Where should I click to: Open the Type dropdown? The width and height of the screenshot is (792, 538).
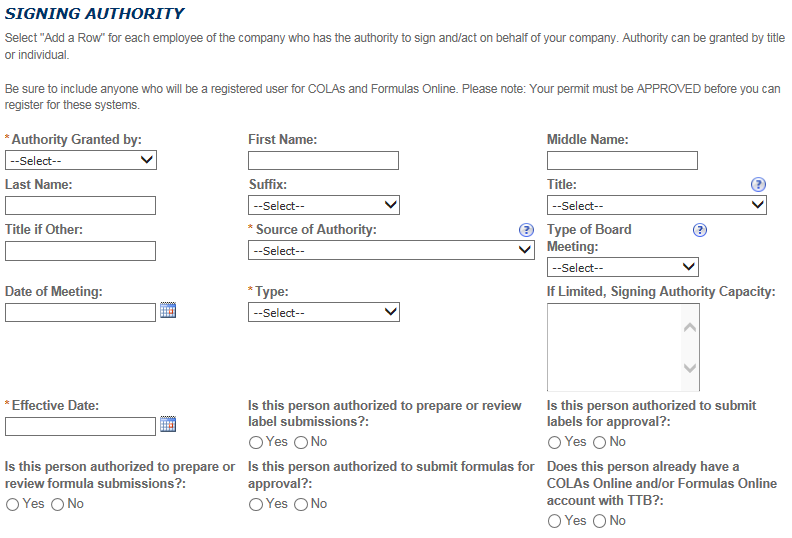(324, 313)
